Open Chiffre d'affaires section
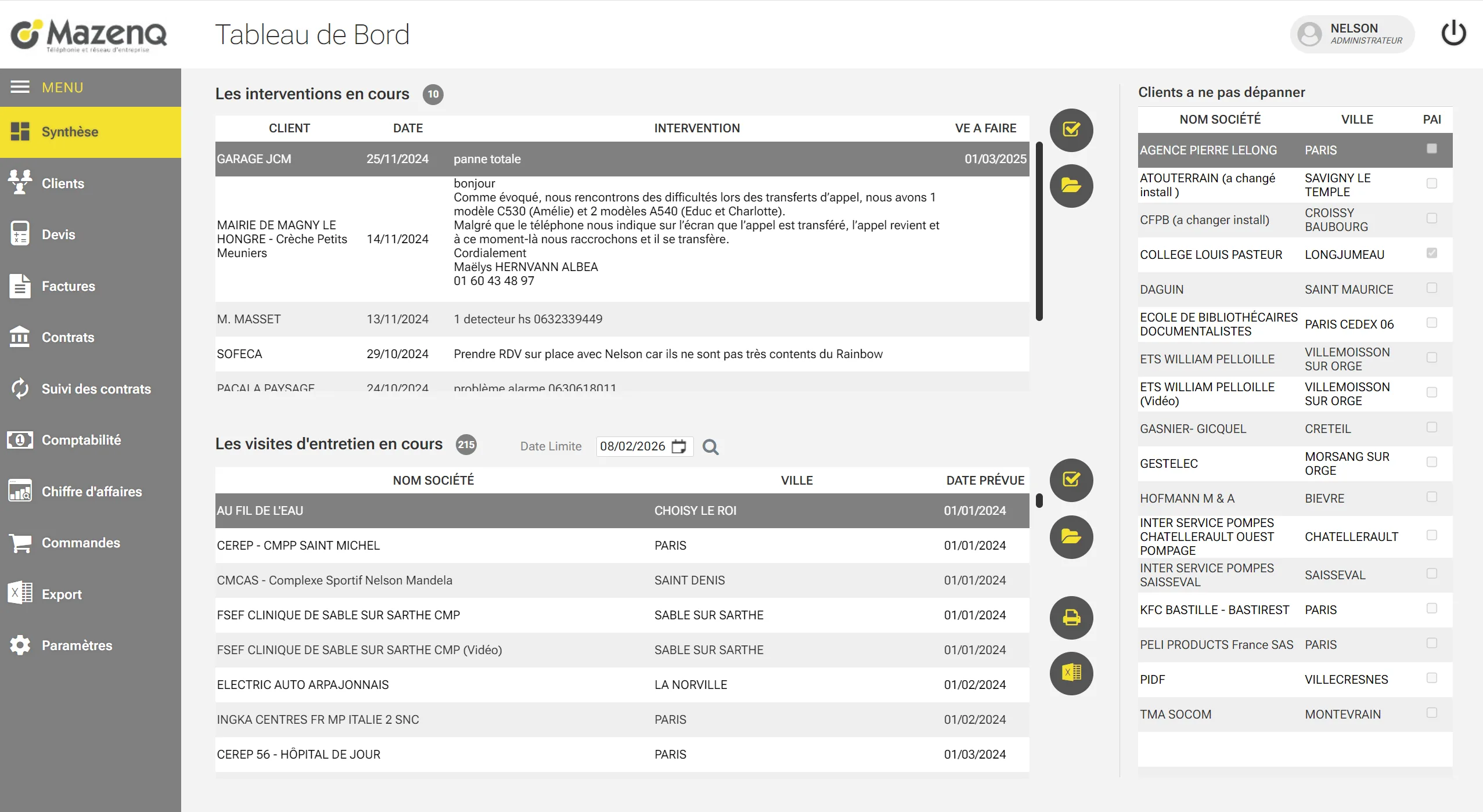The image size is (1483, 812). pyautogui.click(x=91, y=492)
